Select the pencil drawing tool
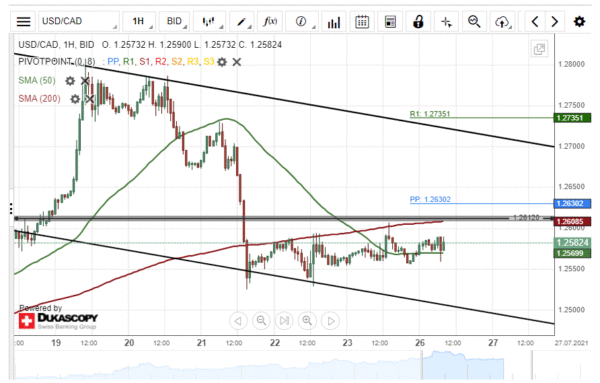 [241, 21]
